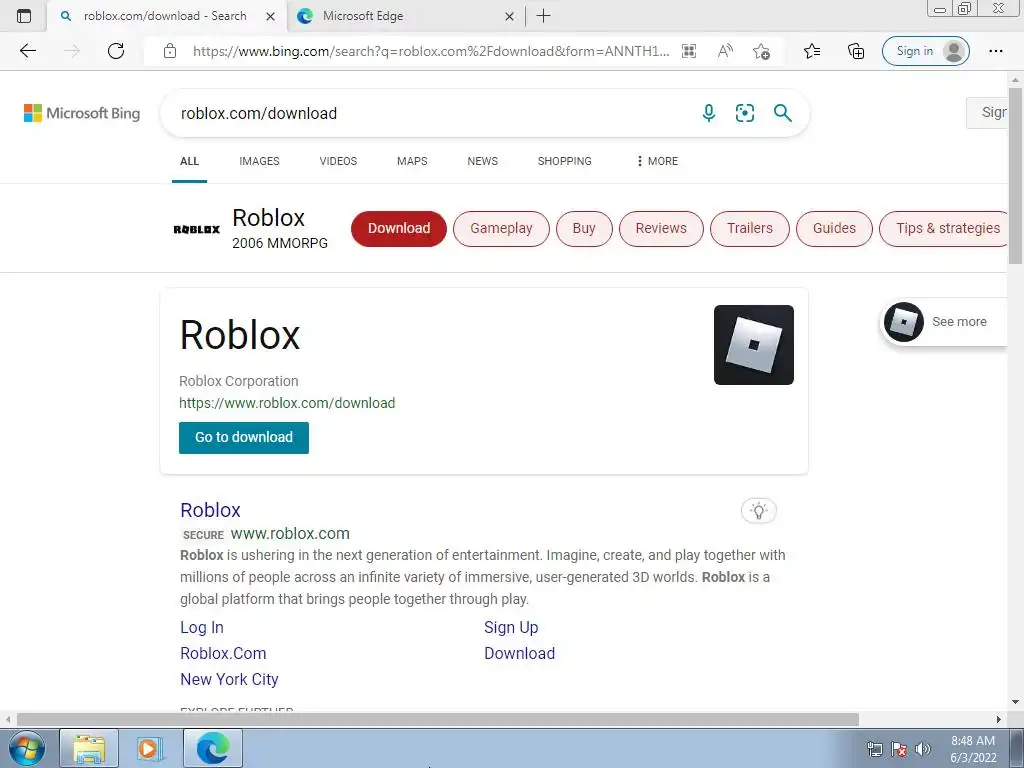
Task: Switch to the Microsoft Edge tab
Action: click(405, 16)
